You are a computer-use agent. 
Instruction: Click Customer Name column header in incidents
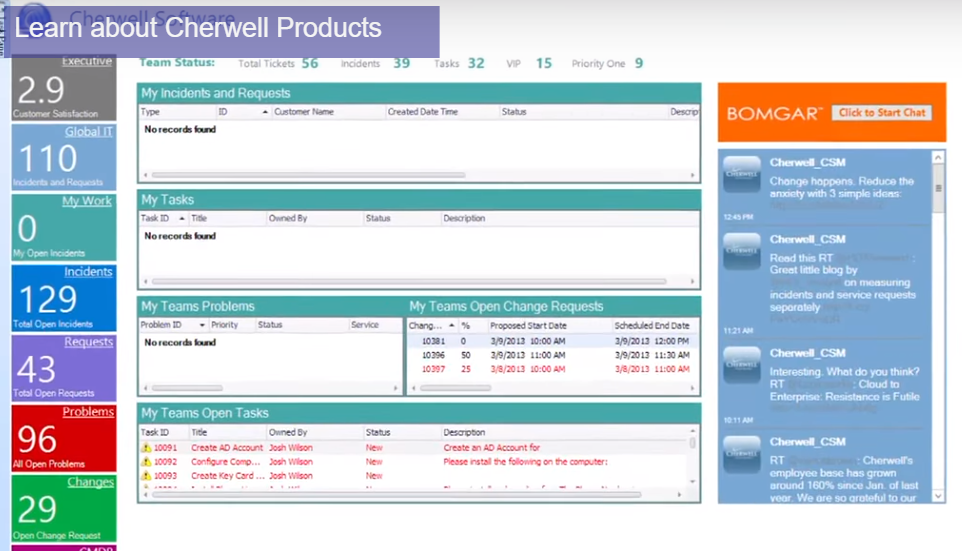(328, 112)
